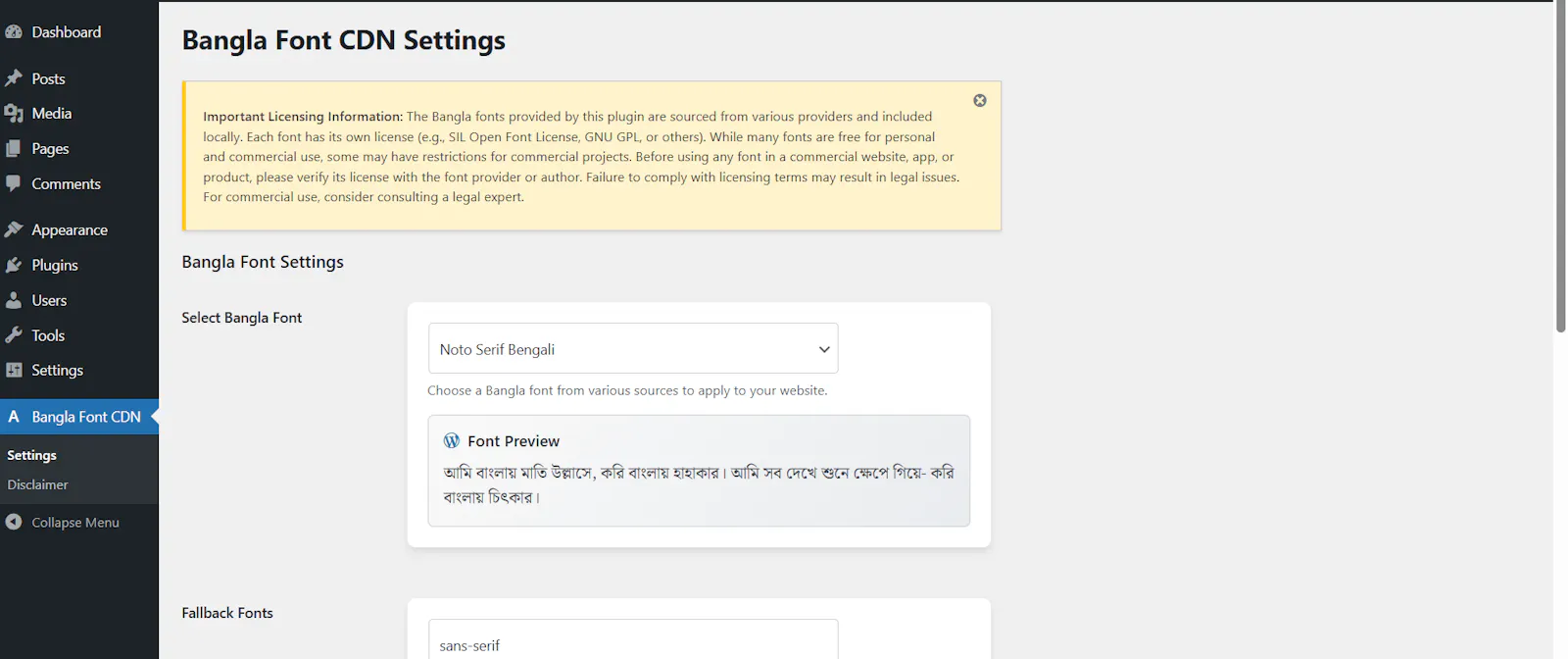Navigate to Pages
1568x659 pixels.
pyautogui.click(x=79, y=149)
